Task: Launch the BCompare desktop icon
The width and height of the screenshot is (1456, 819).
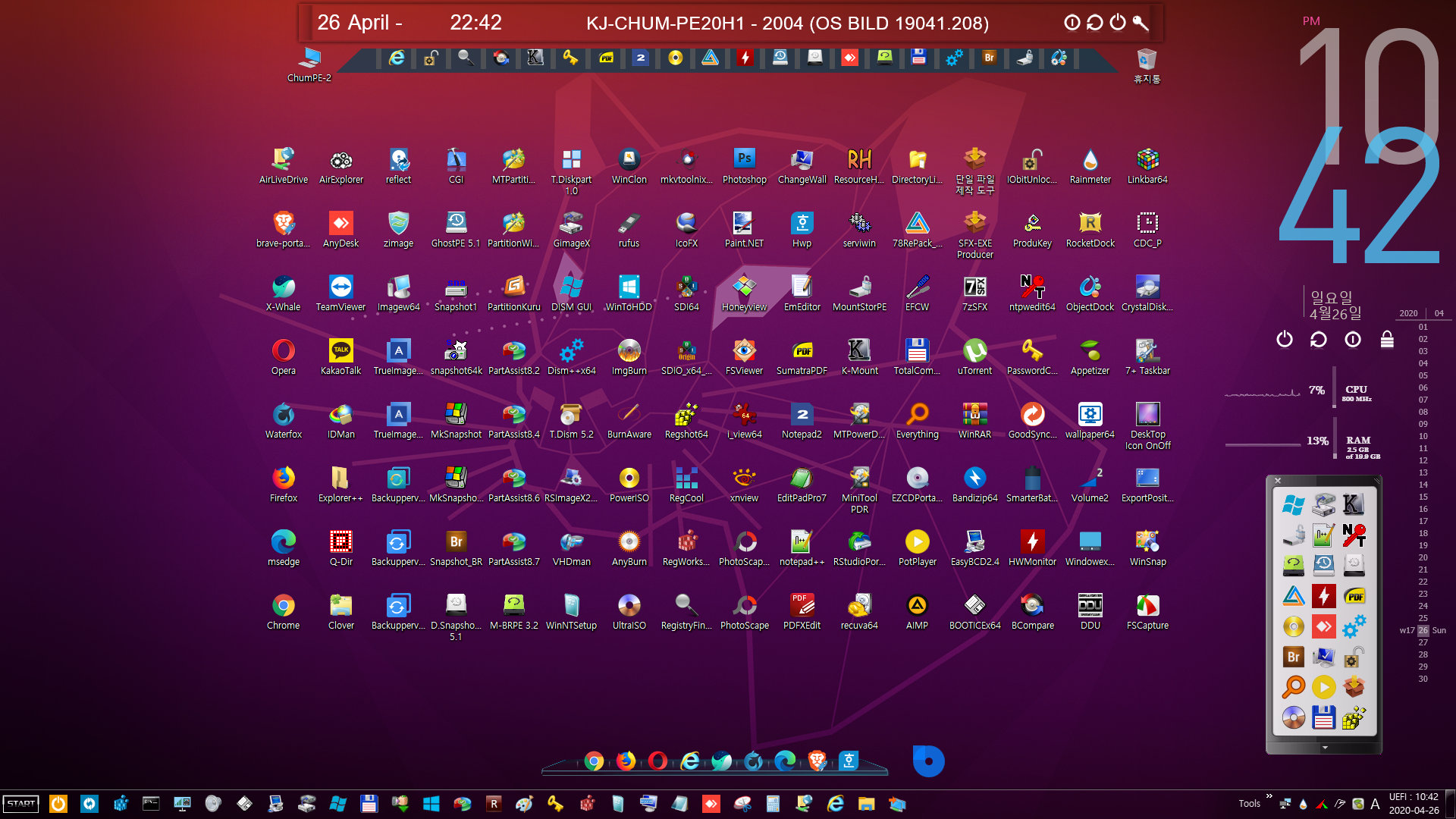Action: [x=1033, y=612]
